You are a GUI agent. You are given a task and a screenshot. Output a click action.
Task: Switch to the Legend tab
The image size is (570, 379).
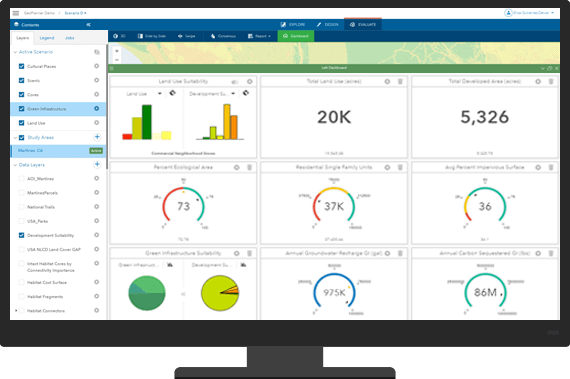tap(47, 38)
